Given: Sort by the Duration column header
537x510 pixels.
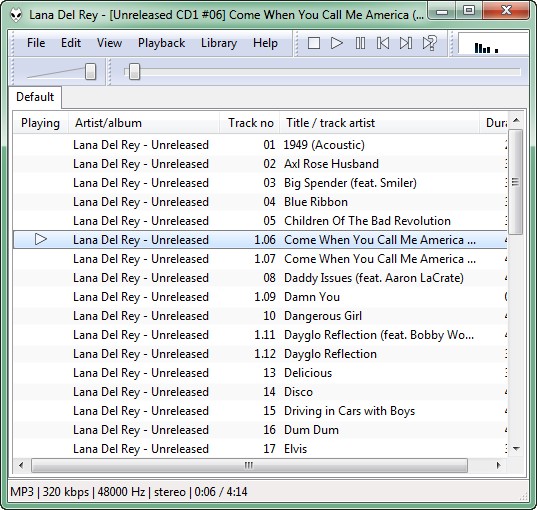Looking at the screenshot, I should (x=494, y=123).
